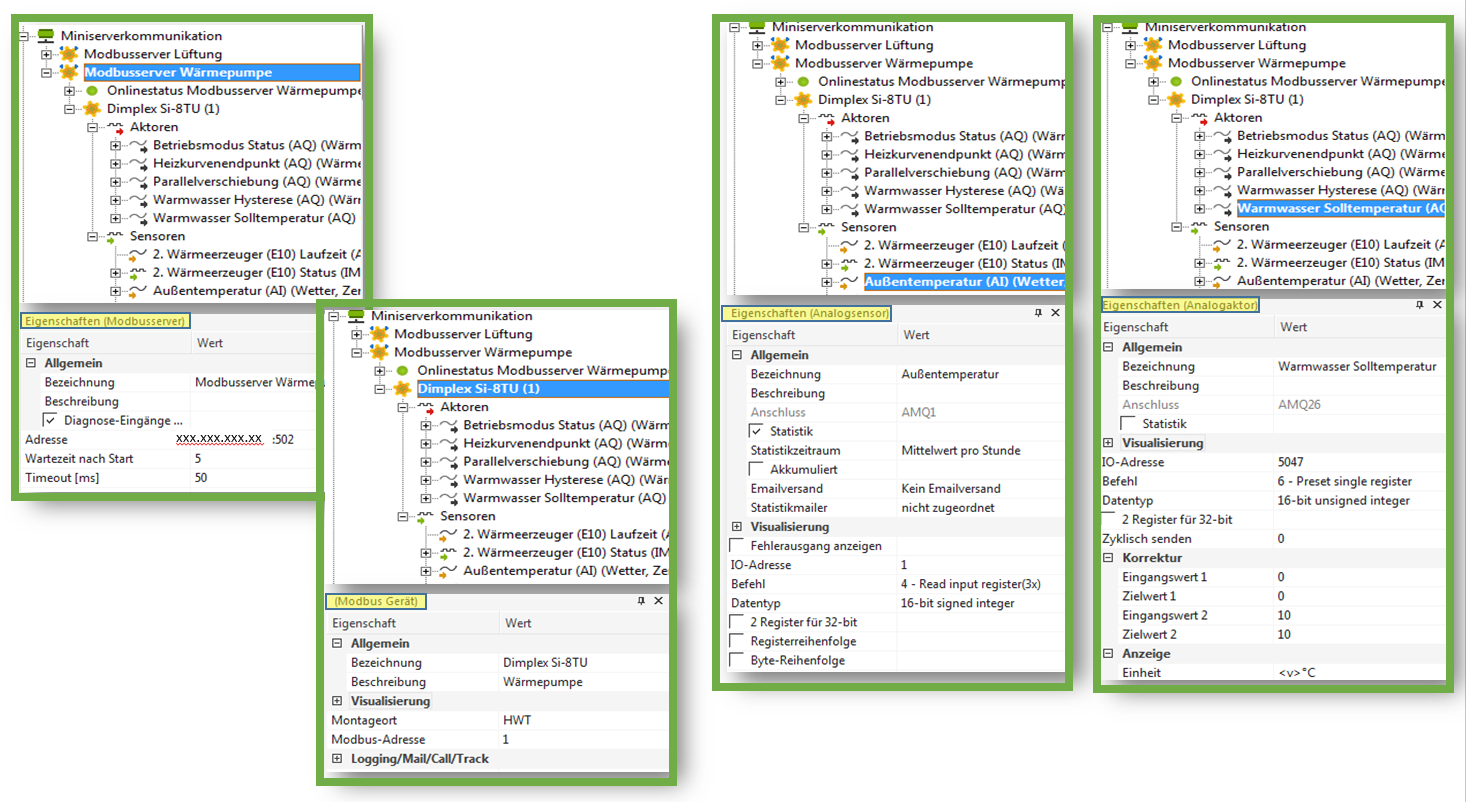Click Aktoren icon in Modbus Gerät screenshot
This screenshot has height=802, width=1466.
tap(427, 407)
